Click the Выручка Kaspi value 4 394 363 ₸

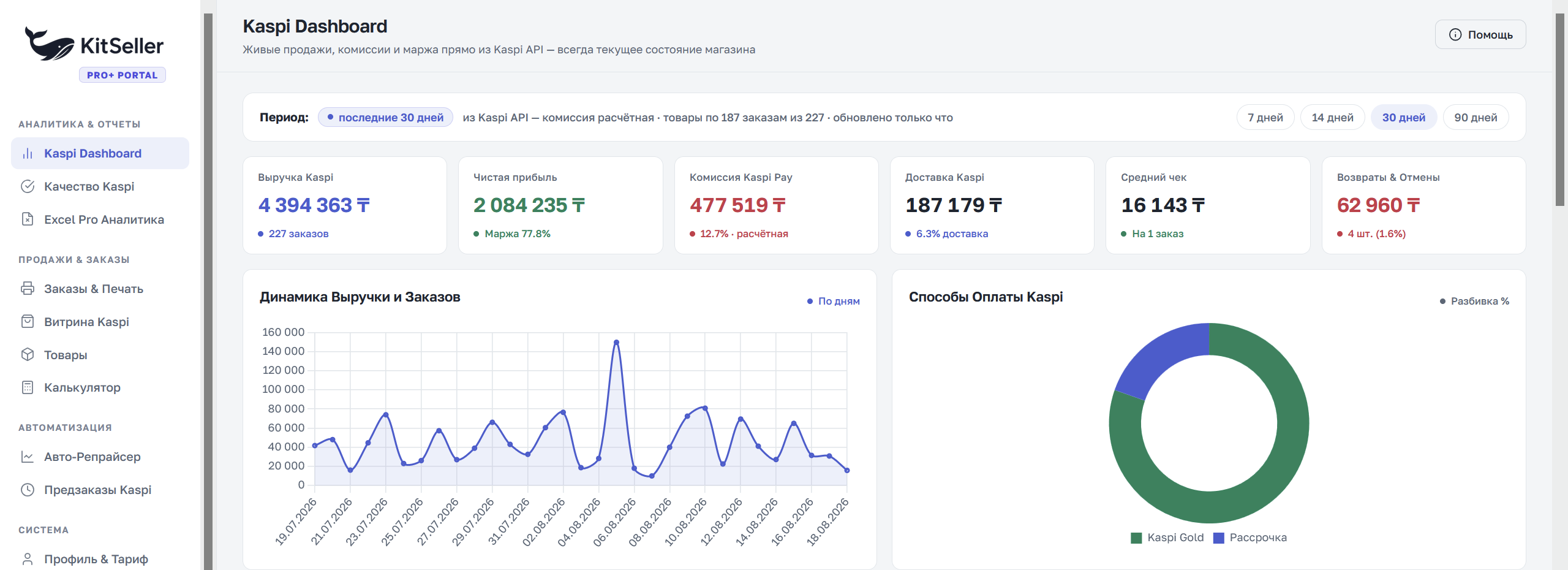click(x=314, y=205)
